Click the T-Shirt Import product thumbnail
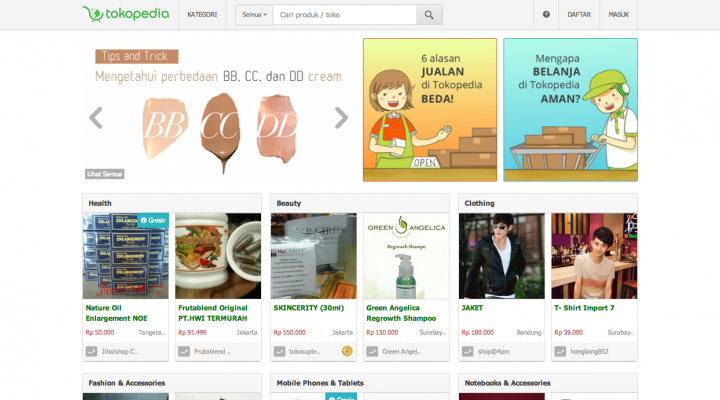 [x=594, y=256]
